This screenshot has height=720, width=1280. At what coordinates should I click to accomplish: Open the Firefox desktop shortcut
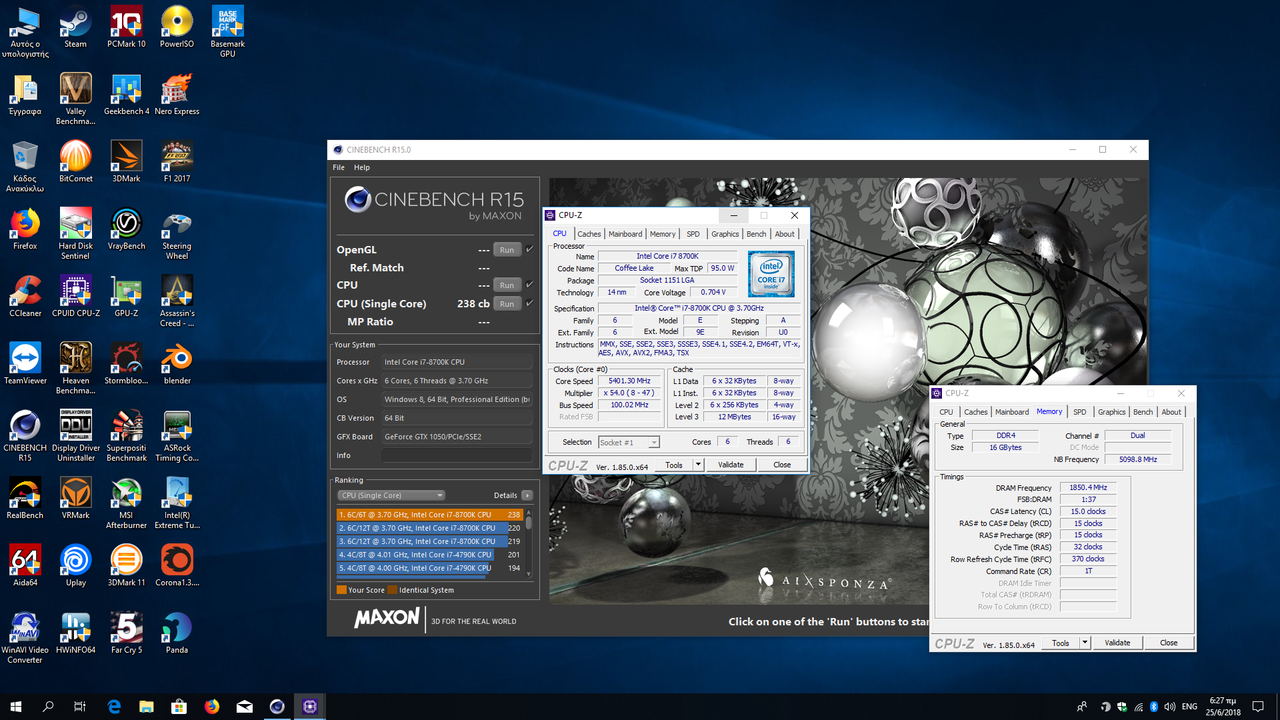click(25, 229)
